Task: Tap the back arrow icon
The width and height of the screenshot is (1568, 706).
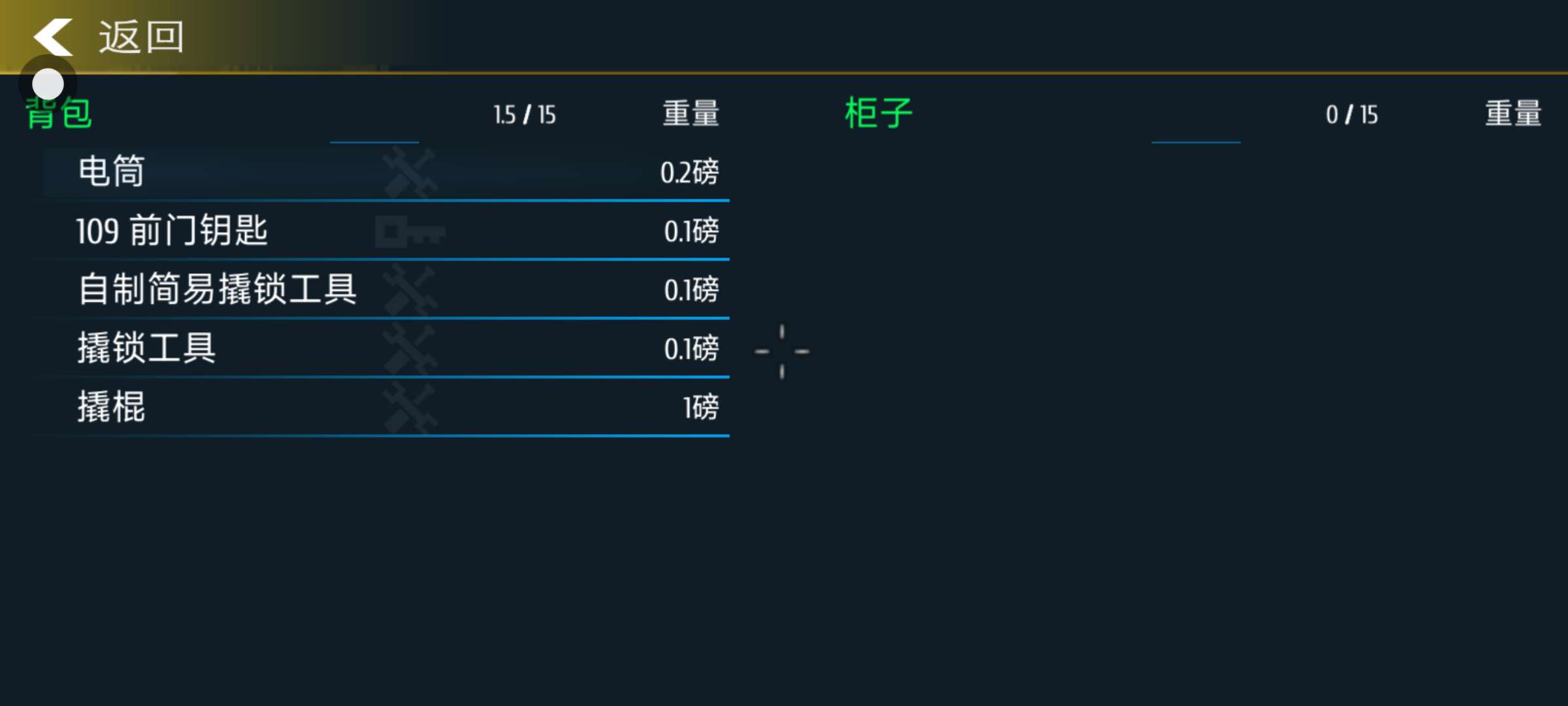Action: 54,37
